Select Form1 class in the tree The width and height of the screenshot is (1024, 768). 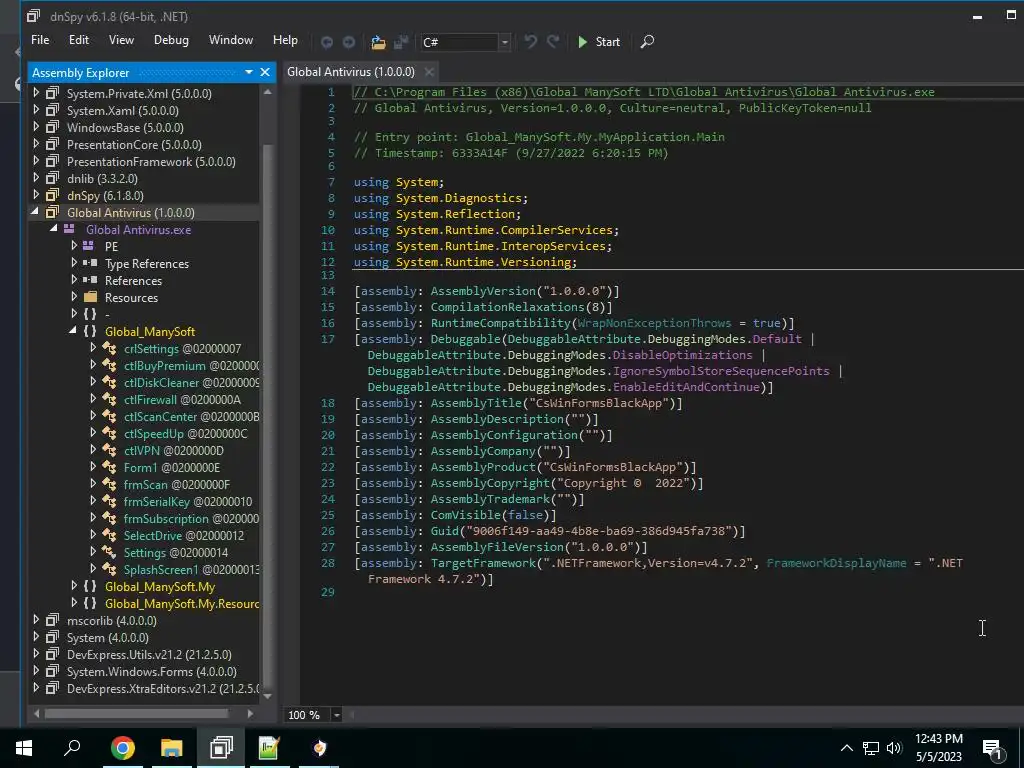point(172,468)
